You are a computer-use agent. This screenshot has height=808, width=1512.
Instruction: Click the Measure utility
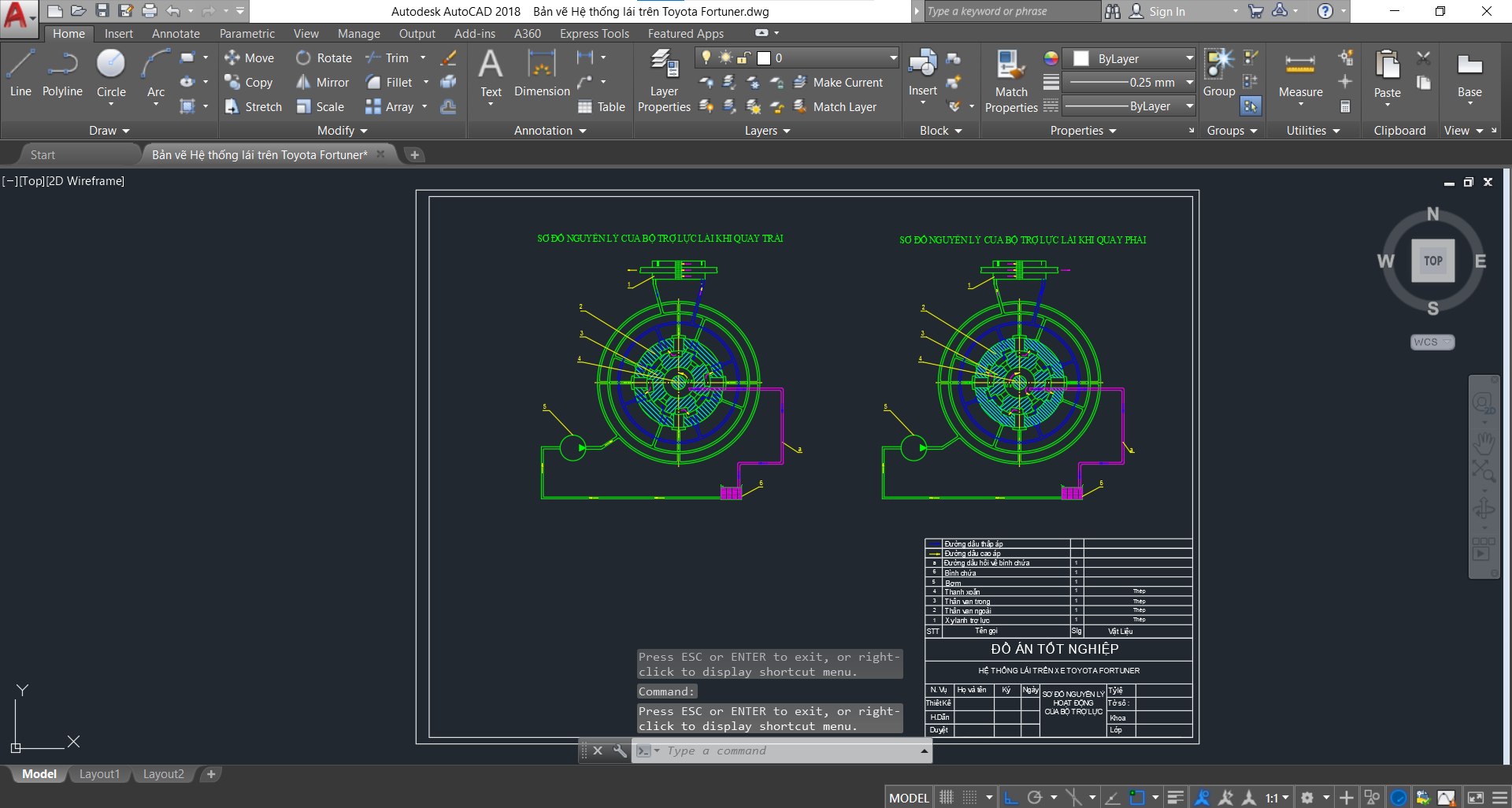[1300, 75]
